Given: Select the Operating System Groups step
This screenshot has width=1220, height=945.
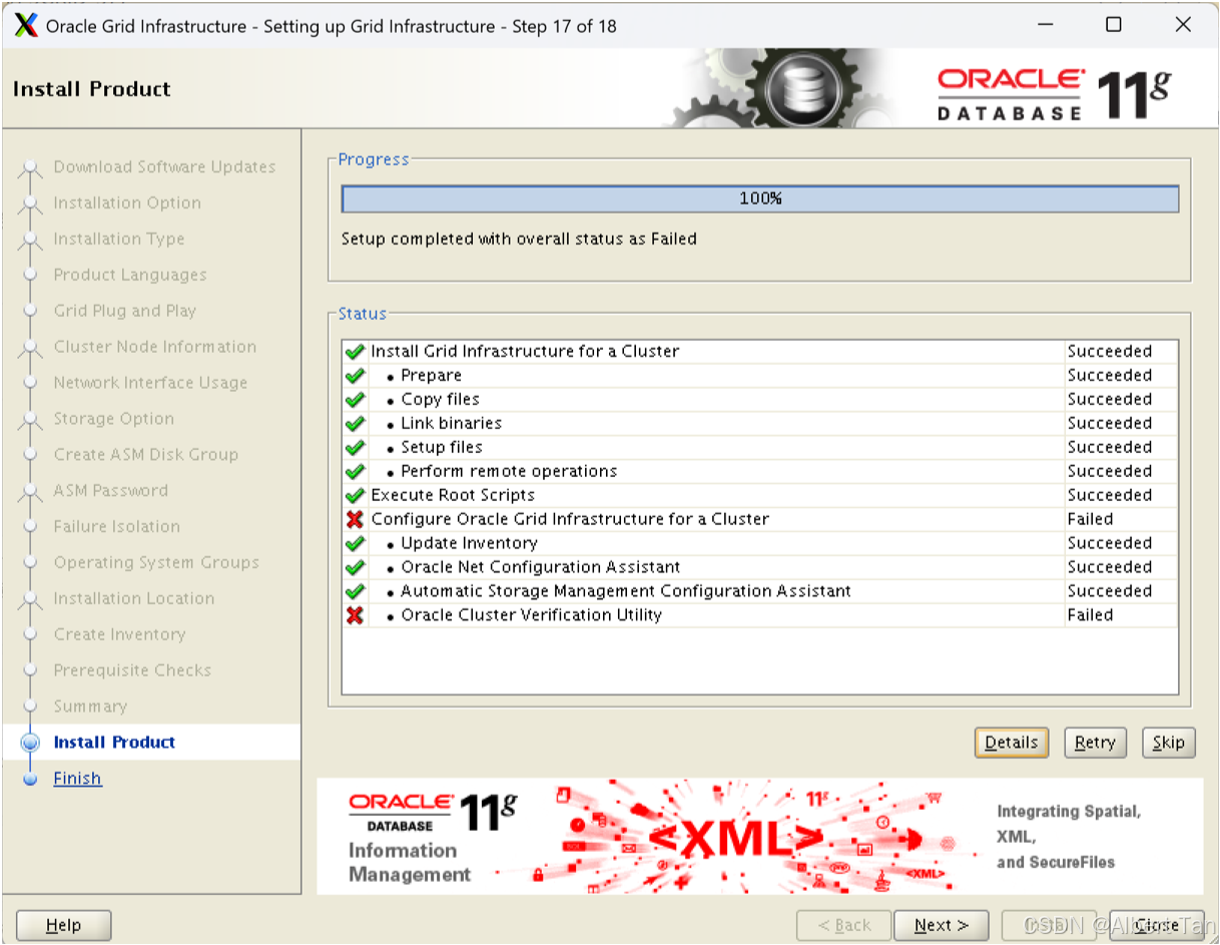Looking at the screenshot, I should [156, 562].
